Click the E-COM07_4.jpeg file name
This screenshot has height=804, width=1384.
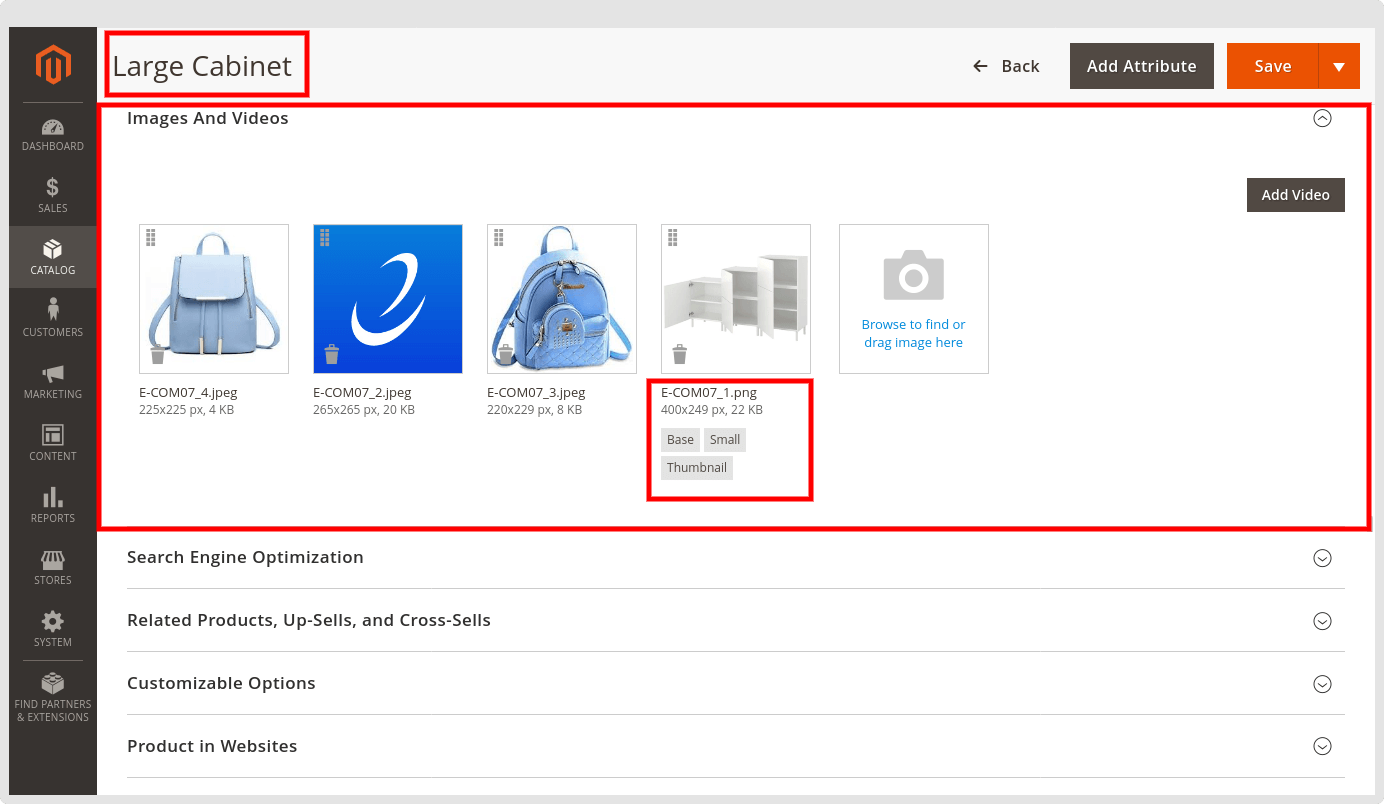pos(188,392)
